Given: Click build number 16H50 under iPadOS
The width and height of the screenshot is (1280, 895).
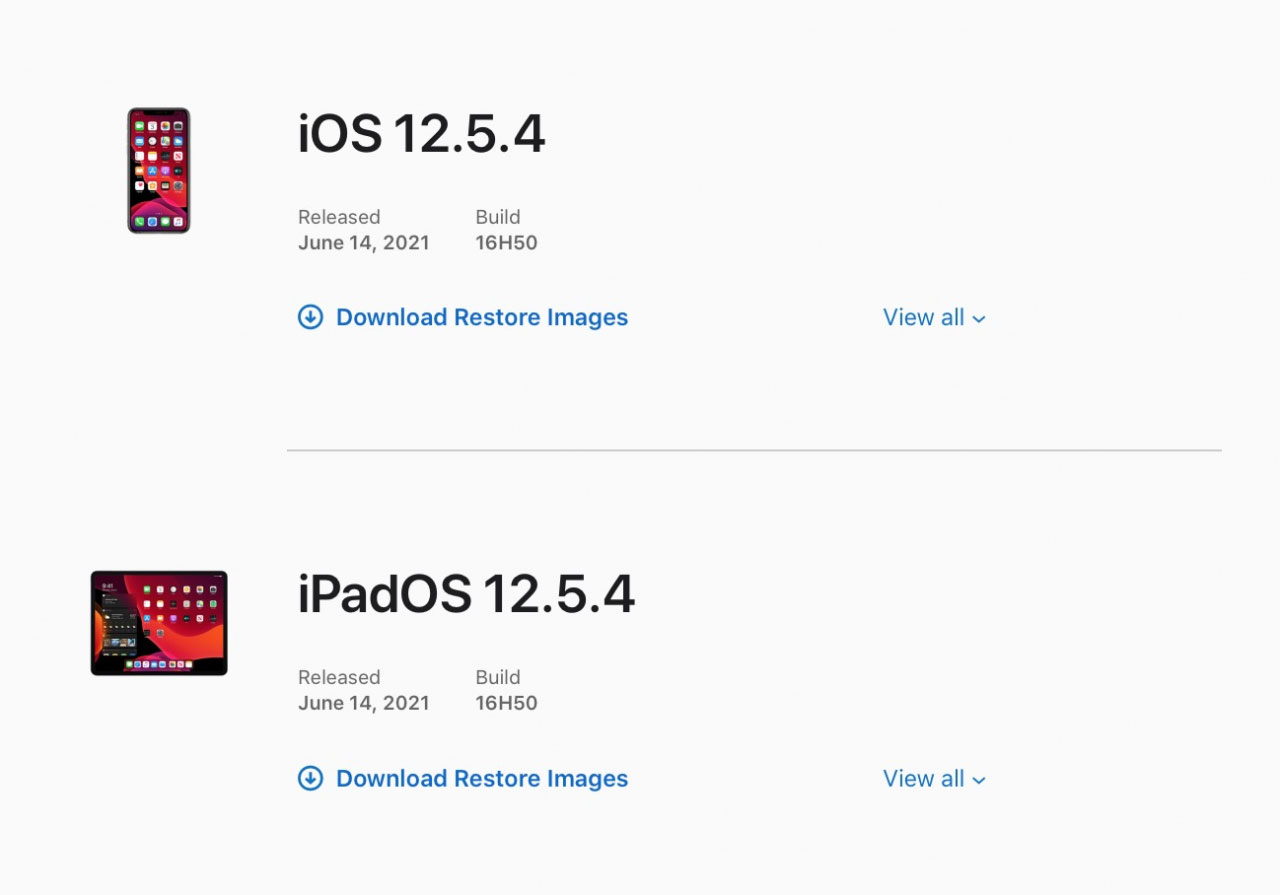Looking at the screenshot, I should pyautogui.click(x=507, y=703).
